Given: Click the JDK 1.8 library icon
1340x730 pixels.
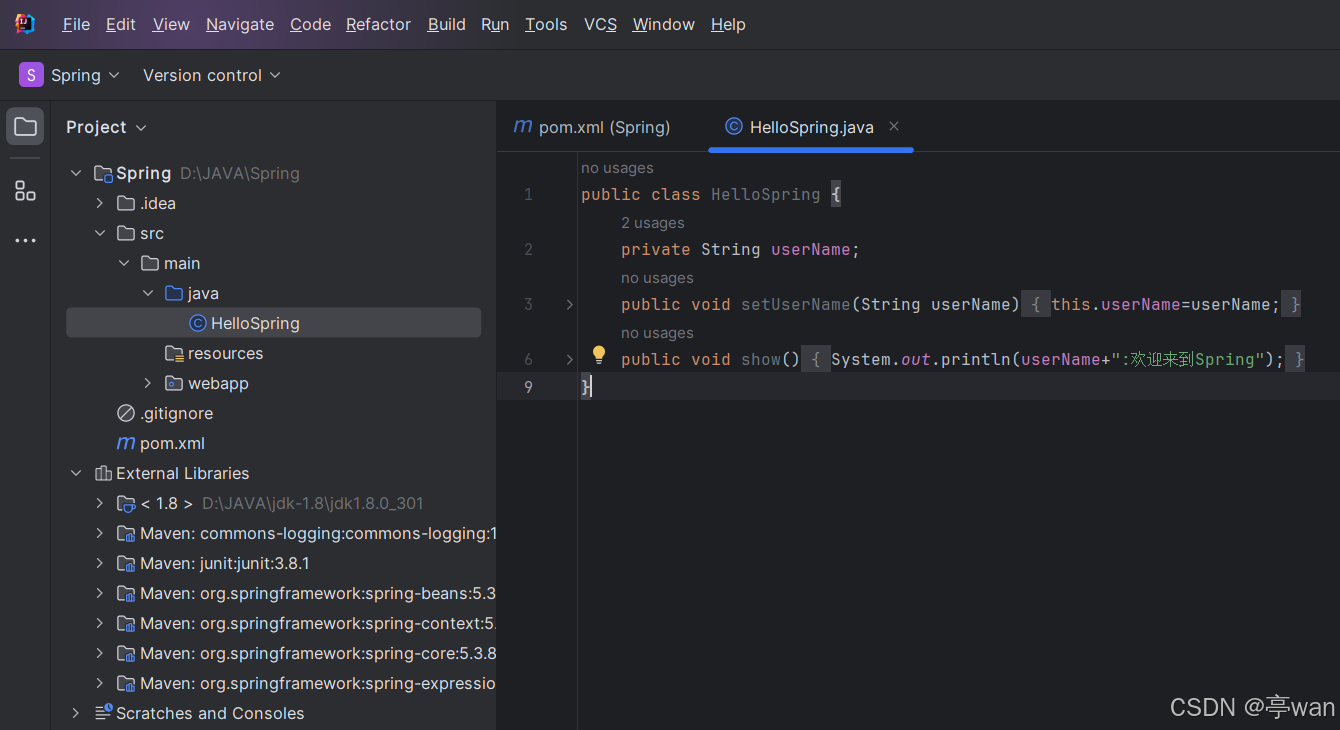Looking at the screenshot, I should coord(126,503).
